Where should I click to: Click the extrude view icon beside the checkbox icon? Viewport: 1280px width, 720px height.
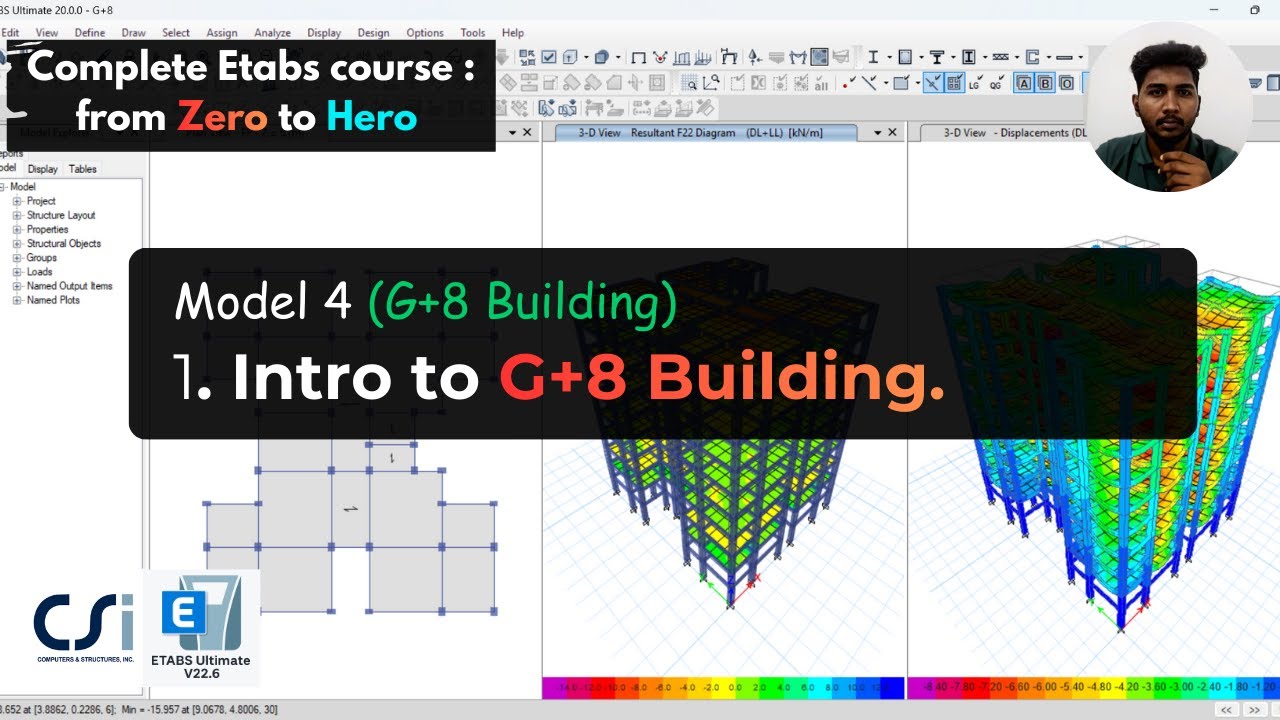pos(570,57)
